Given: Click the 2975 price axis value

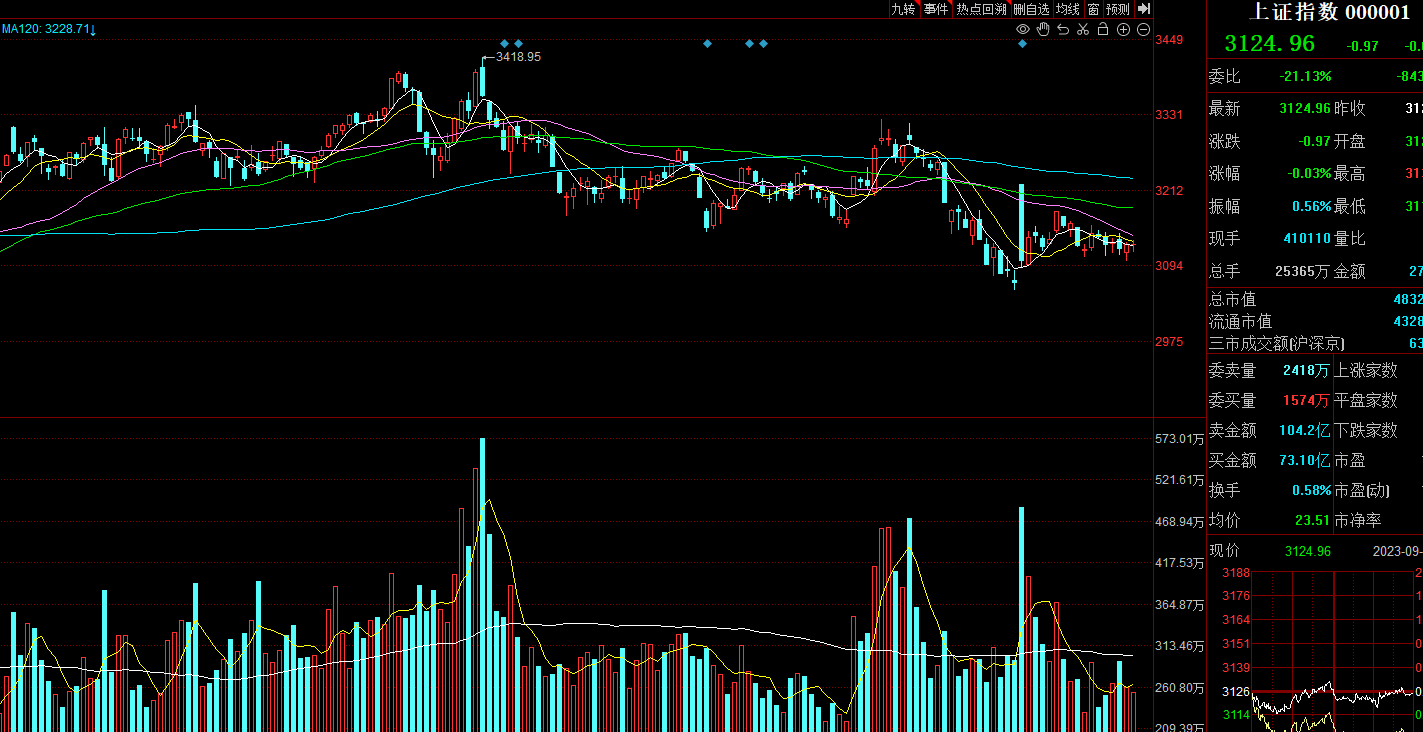Looking at the screenshot, I should click(1169, 342).
